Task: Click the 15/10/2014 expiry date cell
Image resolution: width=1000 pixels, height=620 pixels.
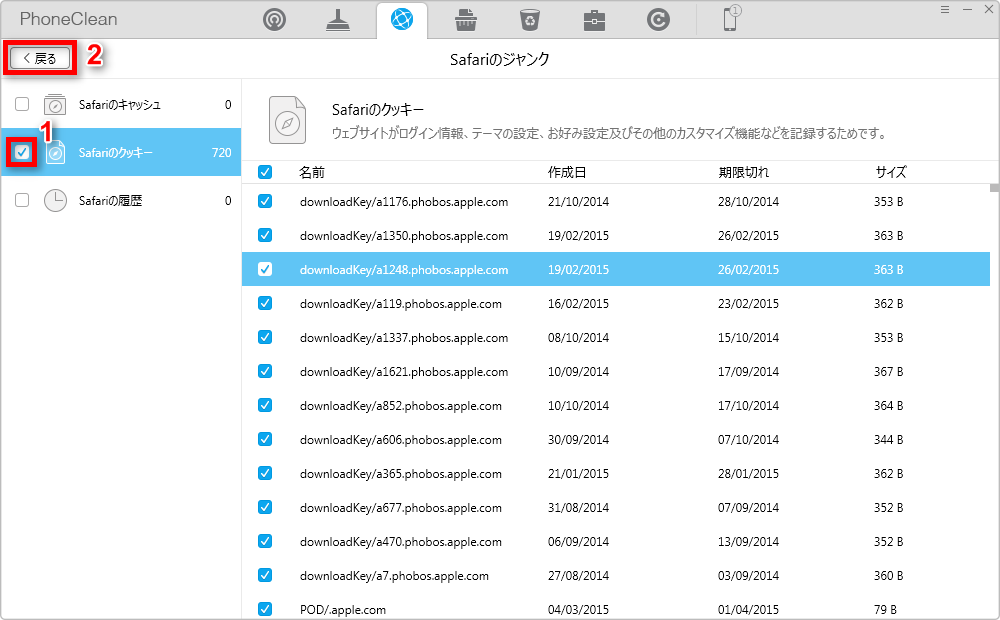Action: pyautogui.click(x=748, y=337)
